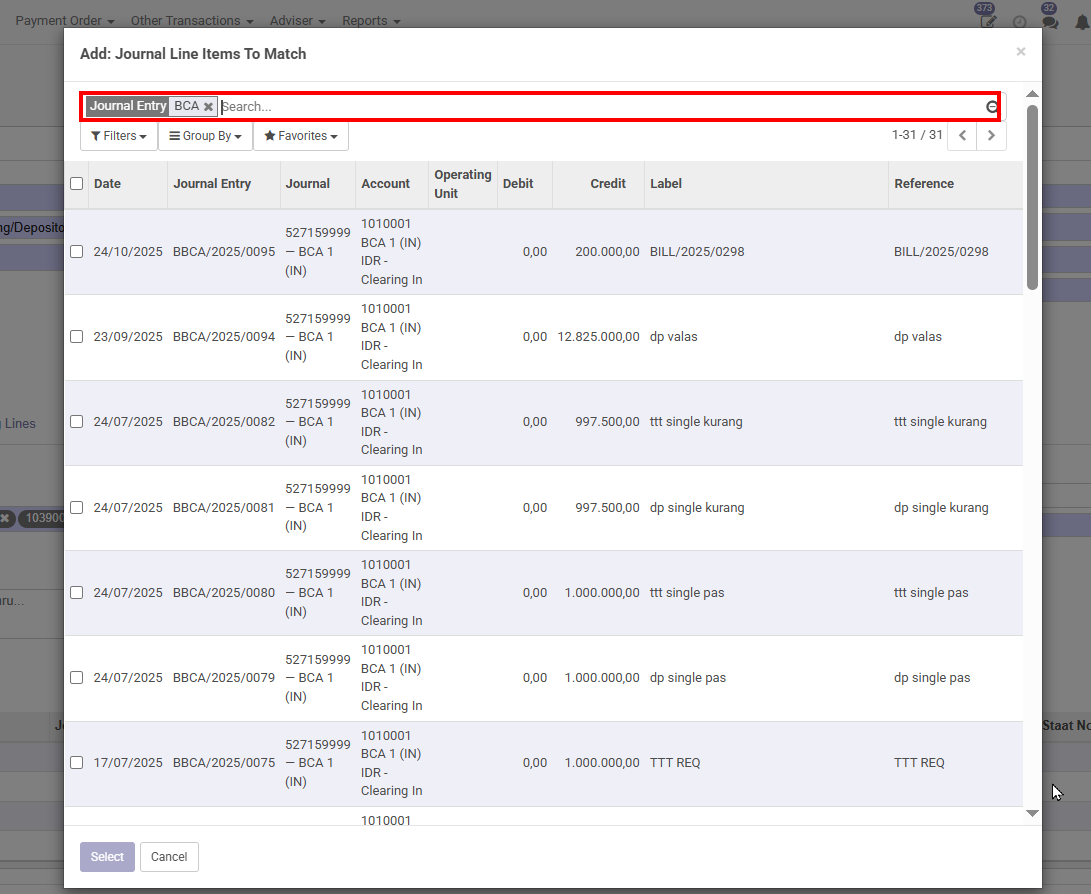The image size is (1091, 894).
Task: Expand the Filters dropdown
Action: coord(119,136)
